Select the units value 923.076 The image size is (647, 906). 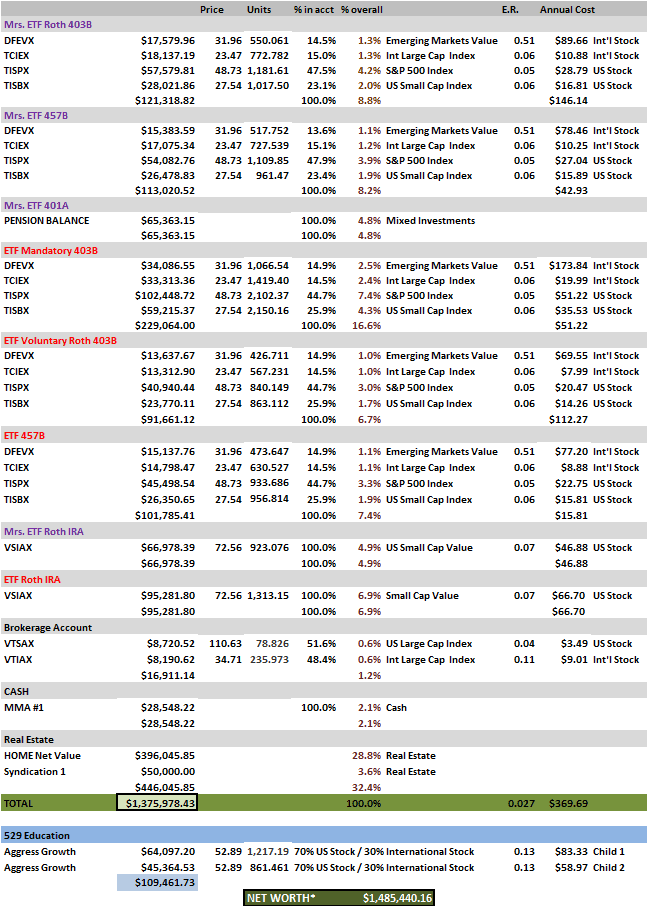pyautogui.click(x=269, y=547)
